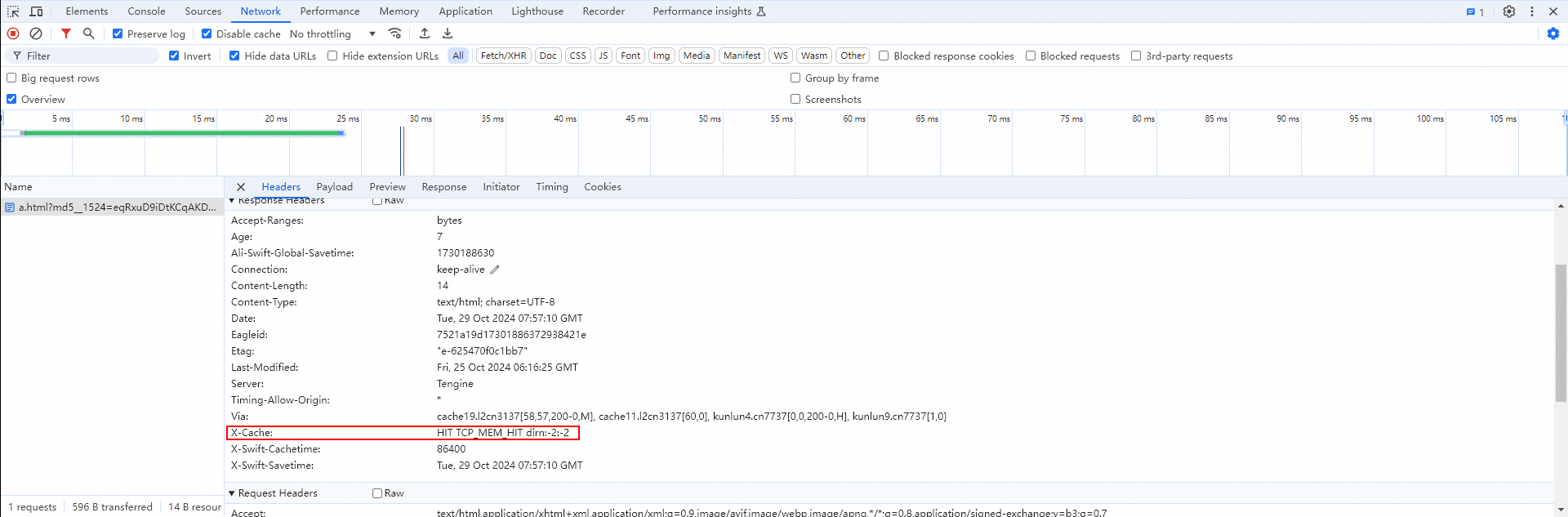Check Raw for Request Headers
The width and height of the screenshot is (1568, 517).
tap(377, 493)
